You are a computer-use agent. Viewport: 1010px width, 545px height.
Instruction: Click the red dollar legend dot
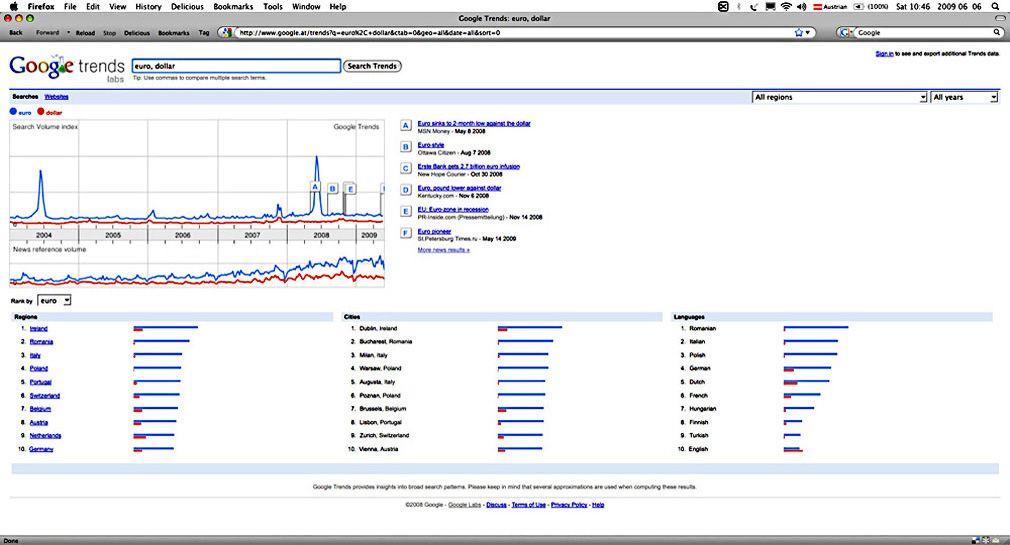(x=41, y=111)
